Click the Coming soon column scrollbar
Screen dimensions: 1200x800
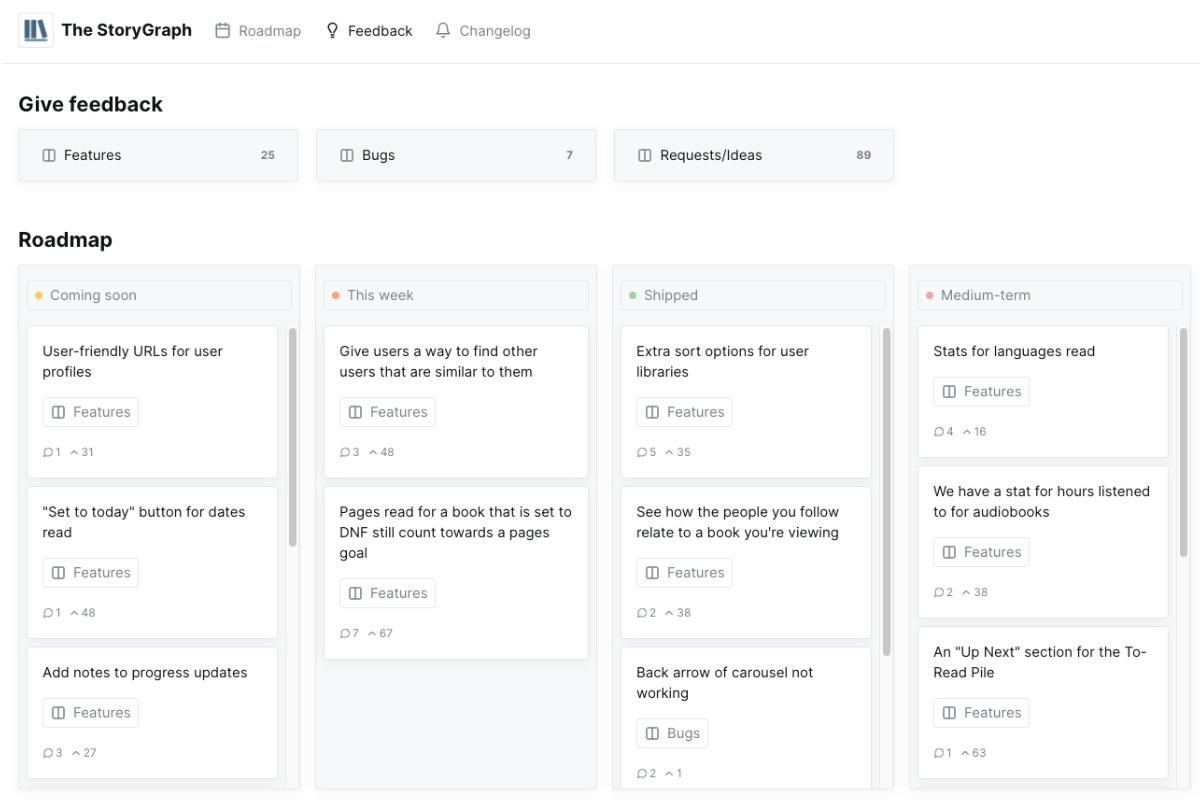pos(292,437)
